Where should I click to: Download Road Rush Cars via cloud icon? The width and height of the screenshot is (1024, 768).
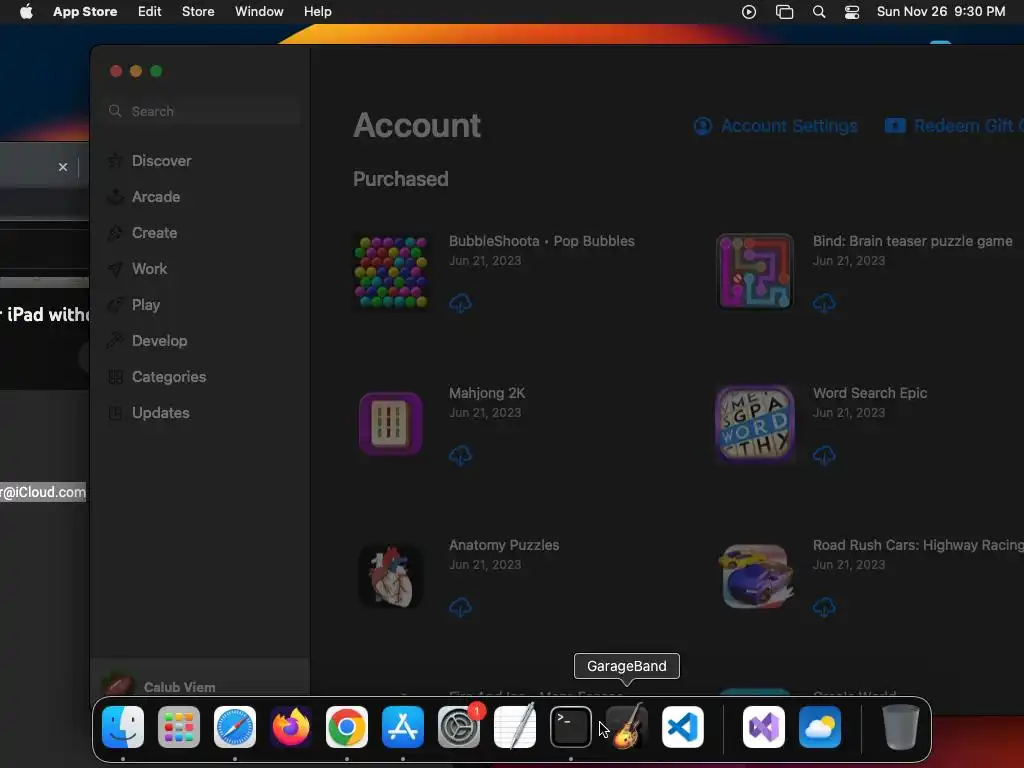824,607
